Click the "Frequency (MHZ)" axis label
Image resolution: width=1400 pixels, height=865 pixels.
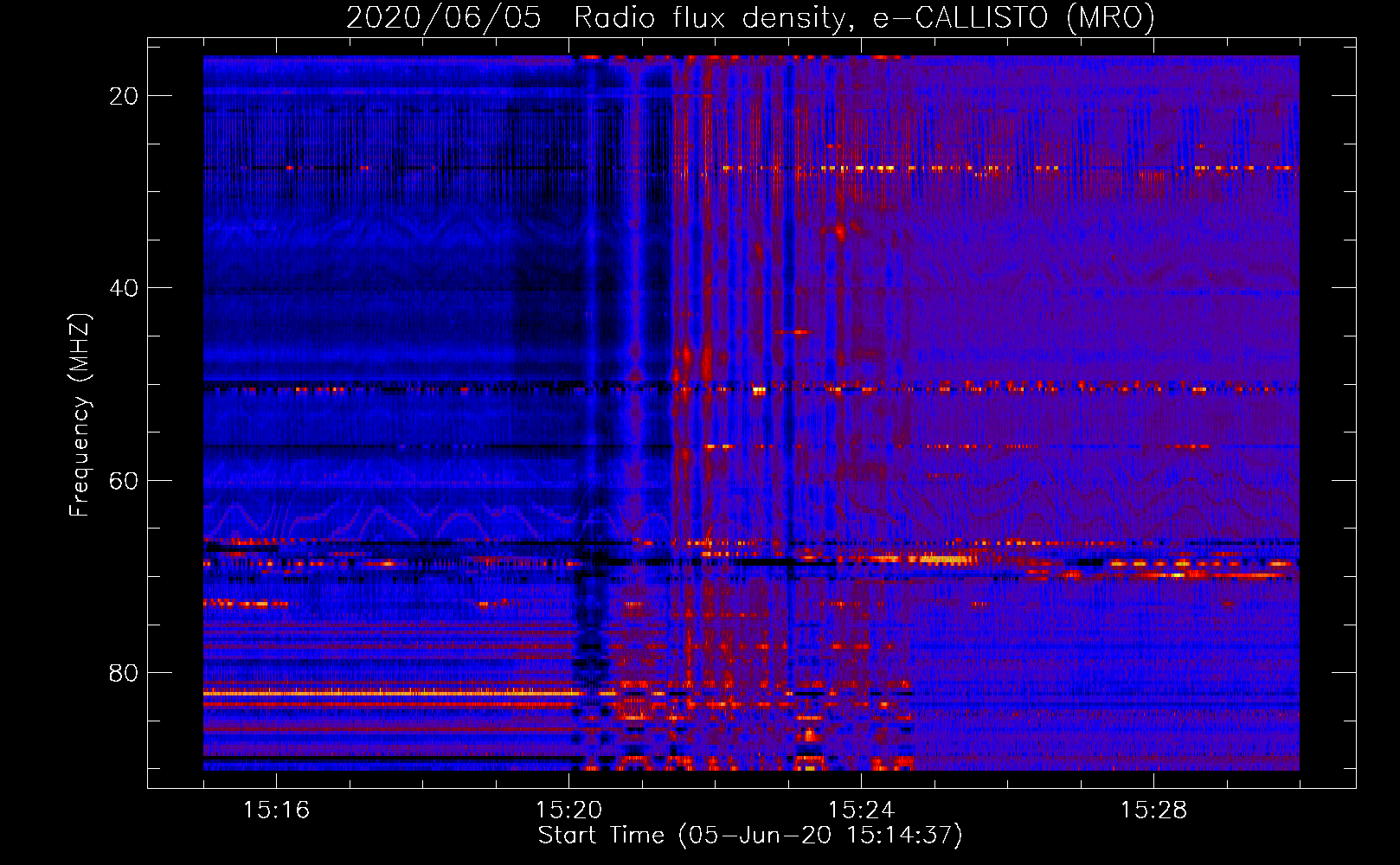[80, 415]
